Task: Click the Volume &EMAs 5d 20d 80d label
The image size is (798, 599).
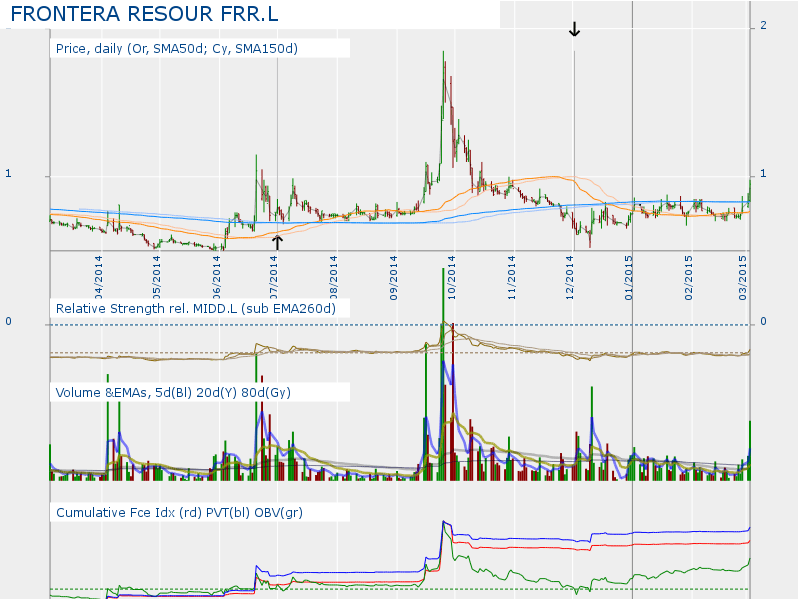Action: tap(173, 392)
